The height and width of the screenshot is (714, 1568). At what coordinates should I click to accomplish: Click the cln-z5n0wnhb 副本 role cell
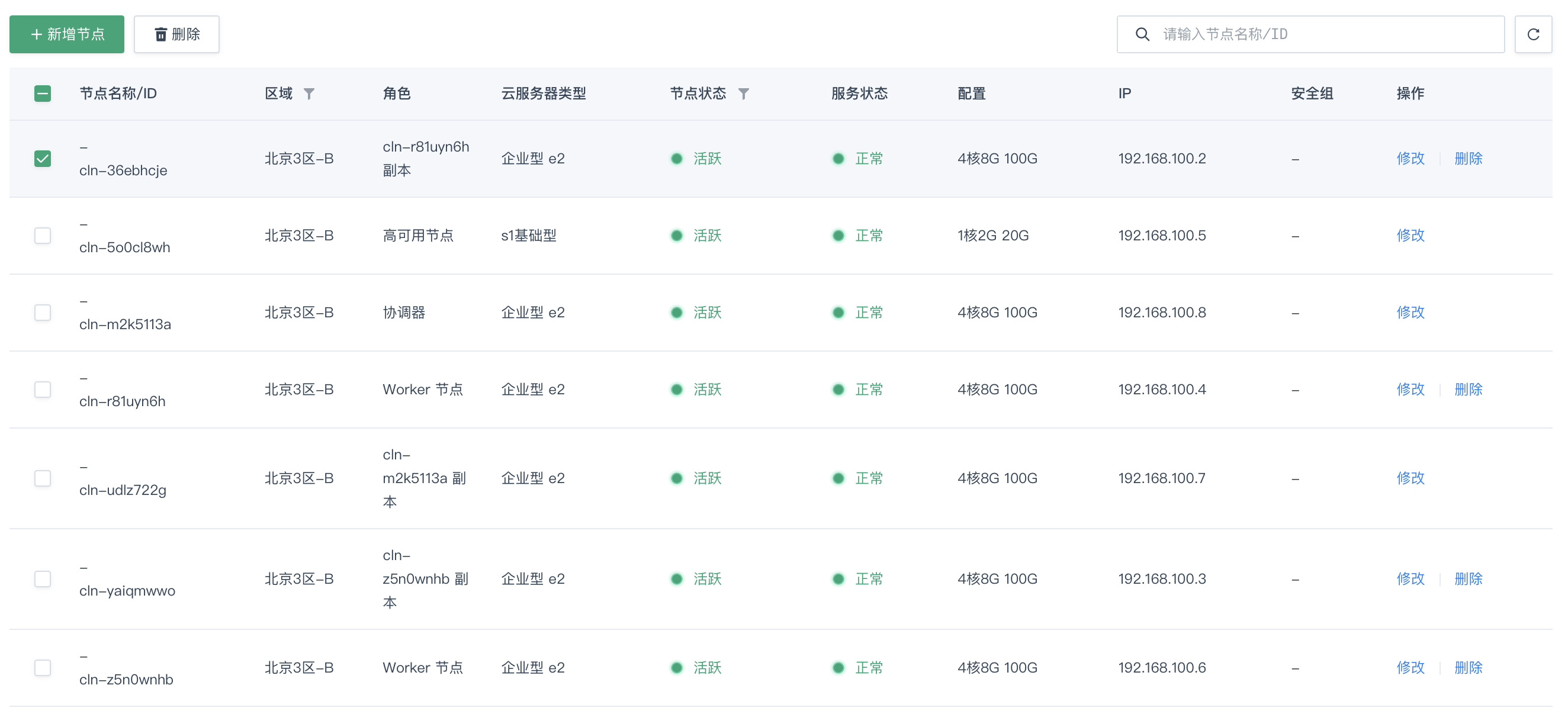click(426, 579)
